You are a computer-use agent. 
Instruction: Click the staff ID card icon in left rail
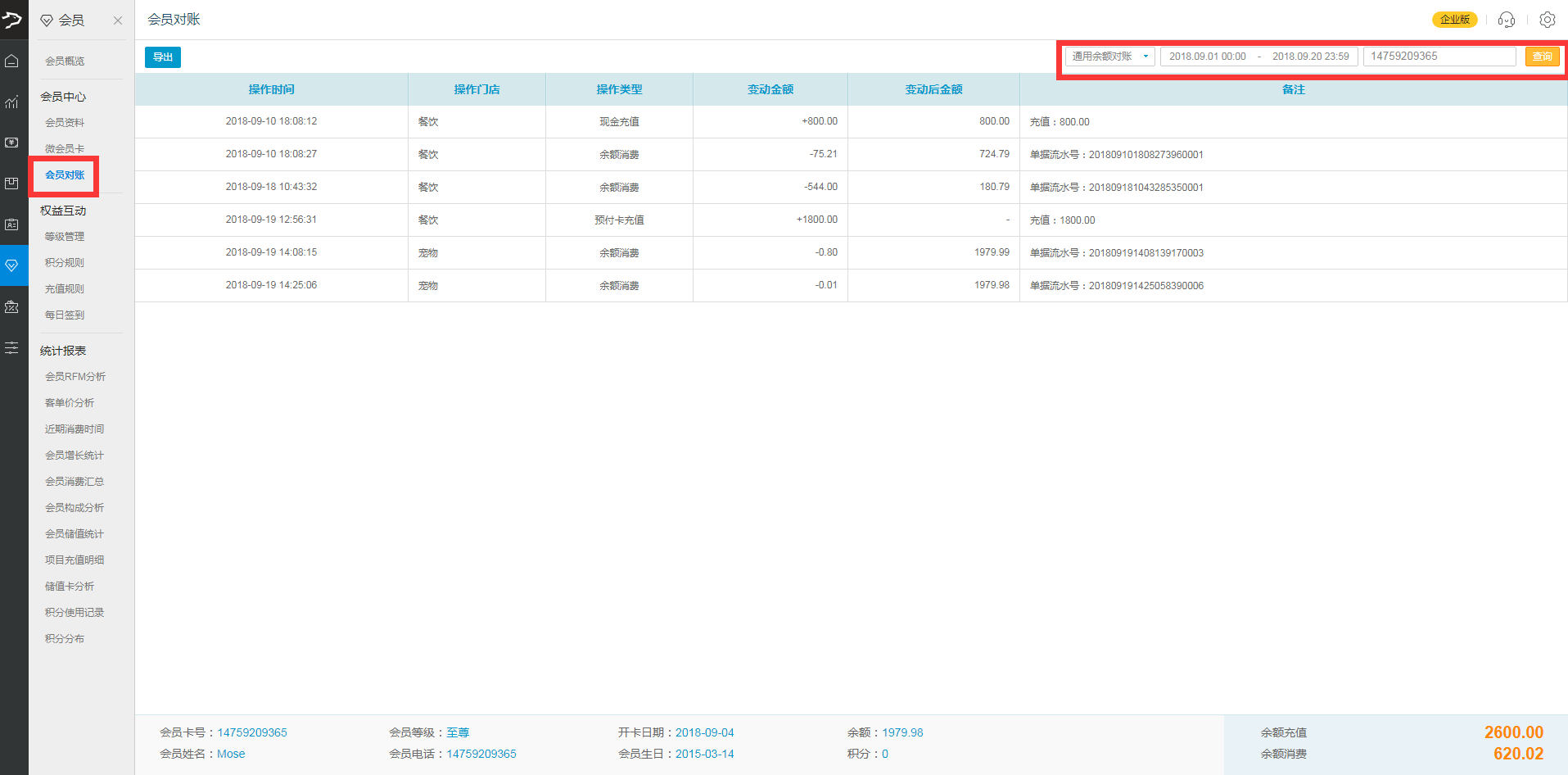click(x=12, y=224)
